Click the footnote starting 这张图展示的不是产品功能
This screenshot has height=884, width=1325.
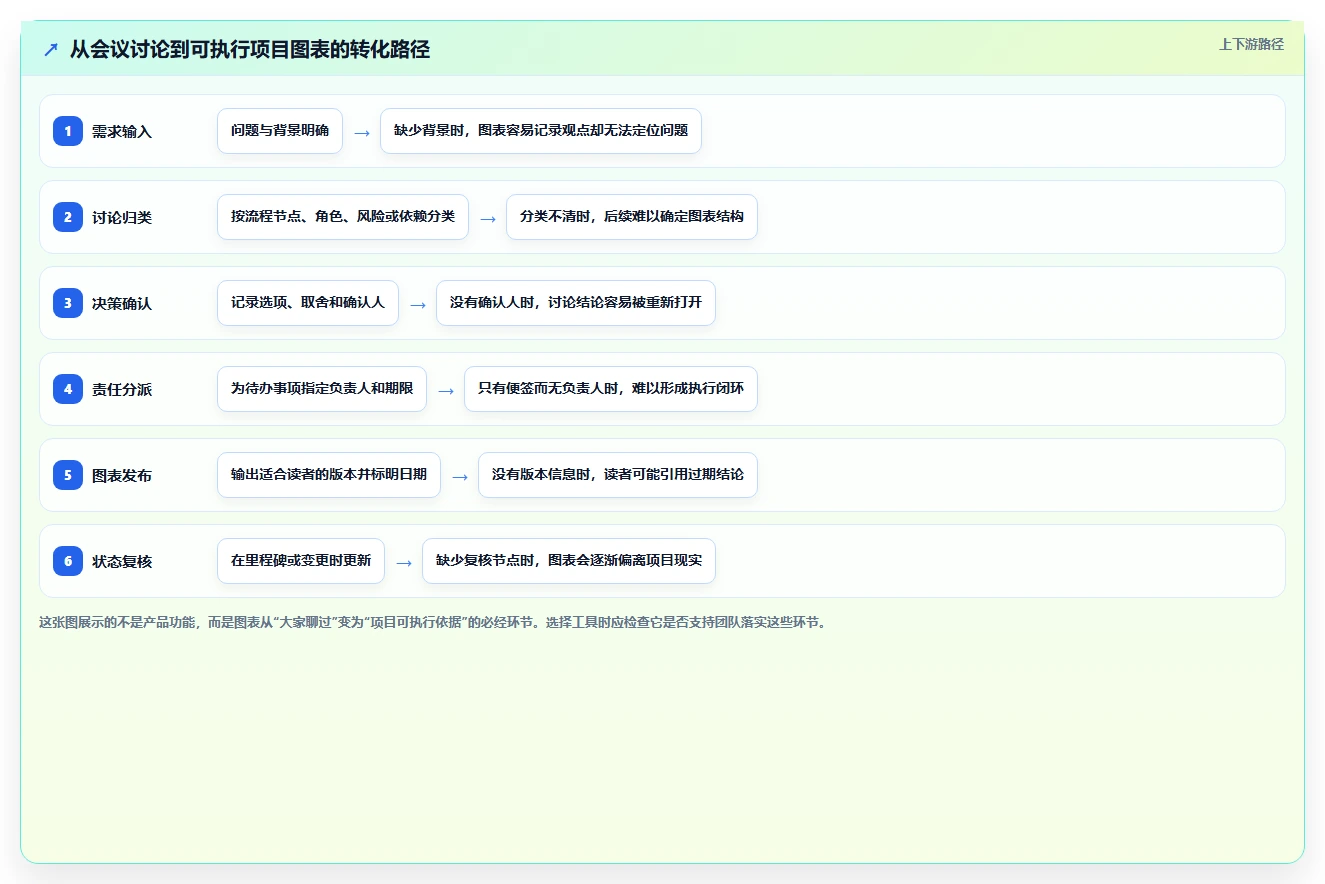pos(435,622)
